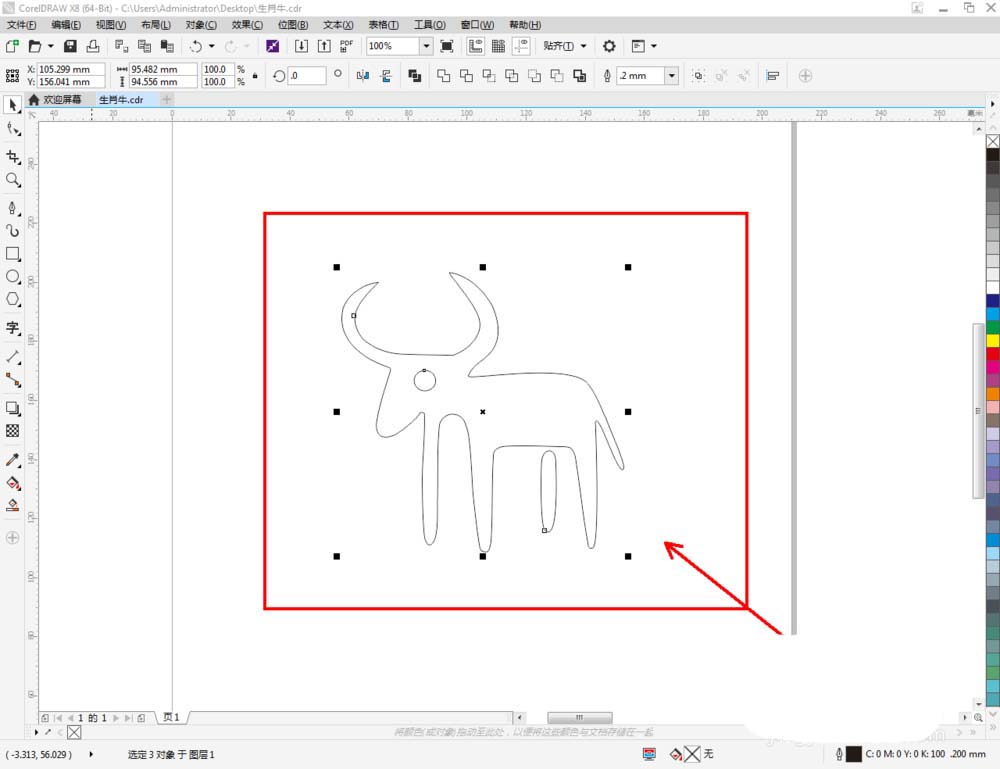Screen dimensions: 1000x769
Task: Select the Crop tool
Action: pos(13,157)
